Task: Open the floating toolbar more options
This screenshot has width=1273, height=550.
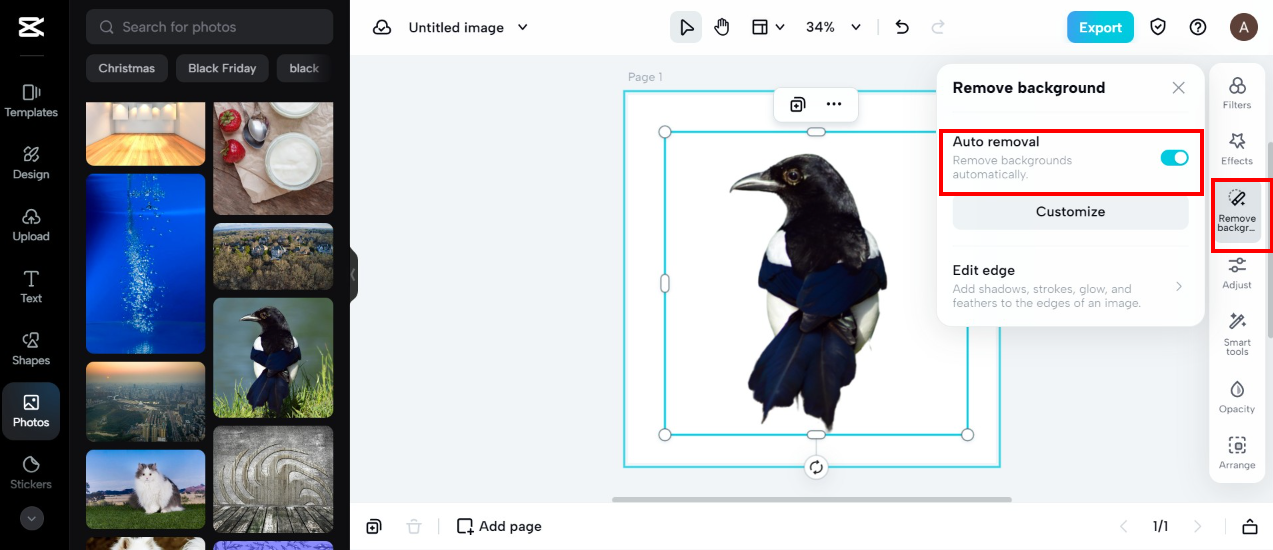Action: 834,104
